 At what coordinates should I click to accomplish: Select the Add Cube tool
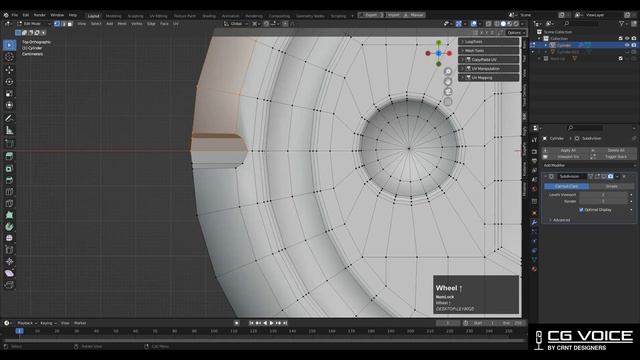point(9,143)
